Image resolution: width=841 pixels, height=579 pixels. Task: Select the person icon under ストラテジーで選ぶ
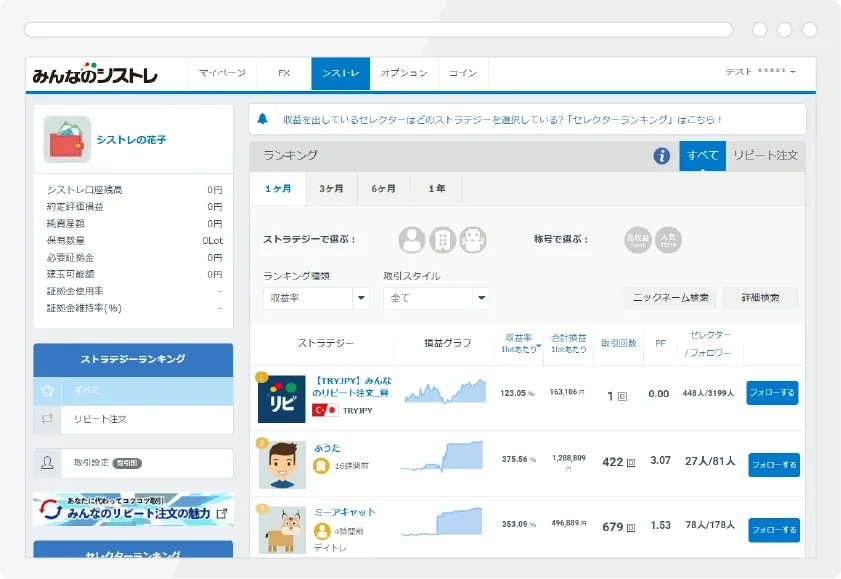pos(414,239)
